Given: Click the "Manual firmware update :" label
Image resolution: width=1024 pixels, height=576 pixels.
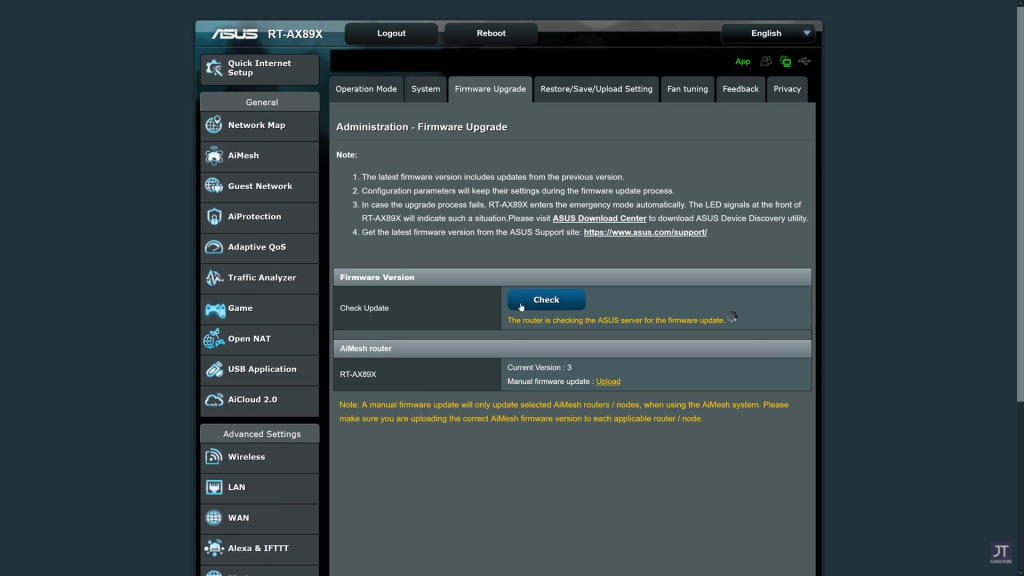Looking at the screenshot, I should (551, 381).
